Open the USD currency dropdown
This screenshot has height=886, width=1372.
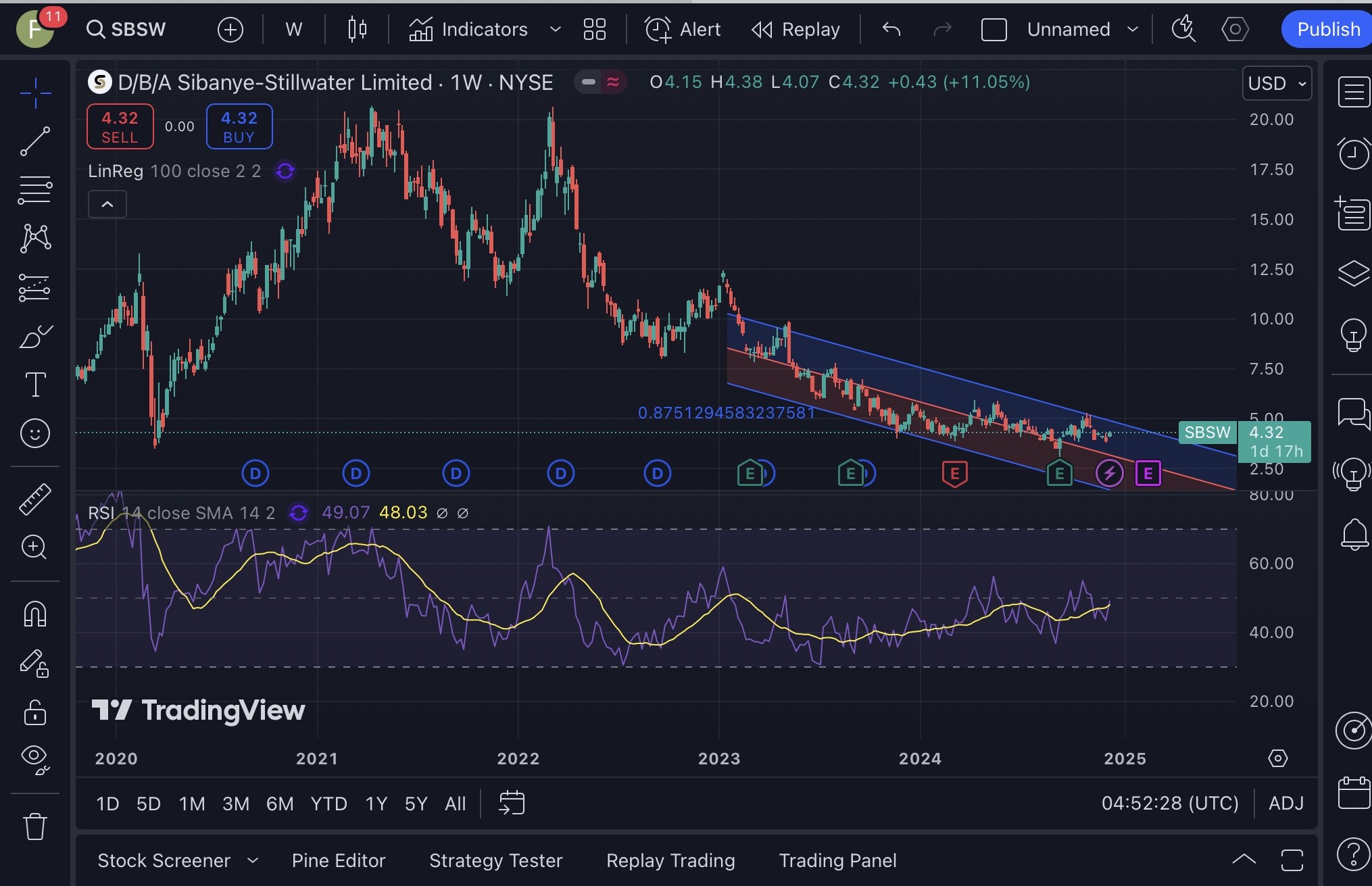point(1277,83)
